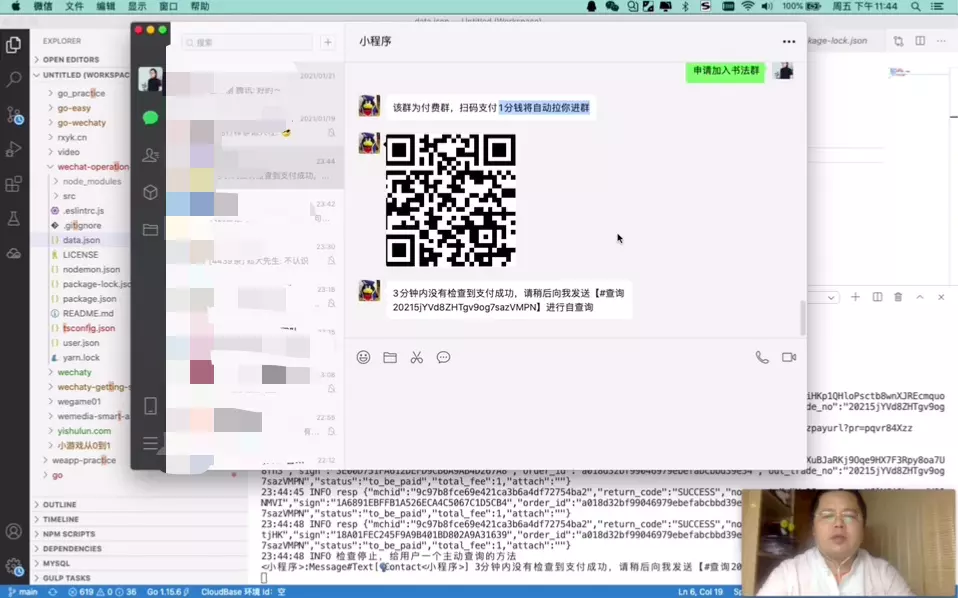The image size is (958, 598).
Task: Open VS Code Search view
Action: pos(14,79)
